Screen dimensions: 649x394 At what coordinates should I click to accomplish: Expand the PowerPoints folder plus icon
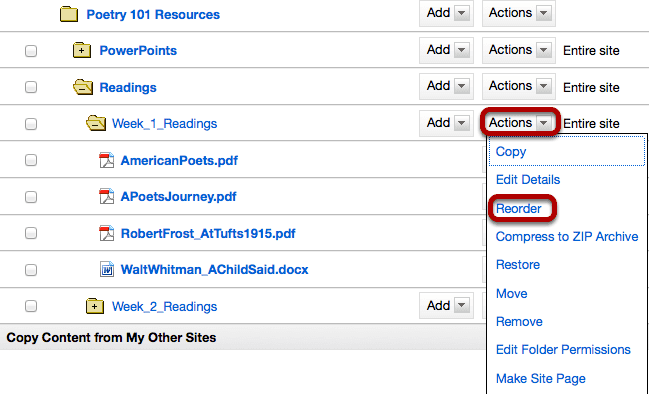(82, 50)
